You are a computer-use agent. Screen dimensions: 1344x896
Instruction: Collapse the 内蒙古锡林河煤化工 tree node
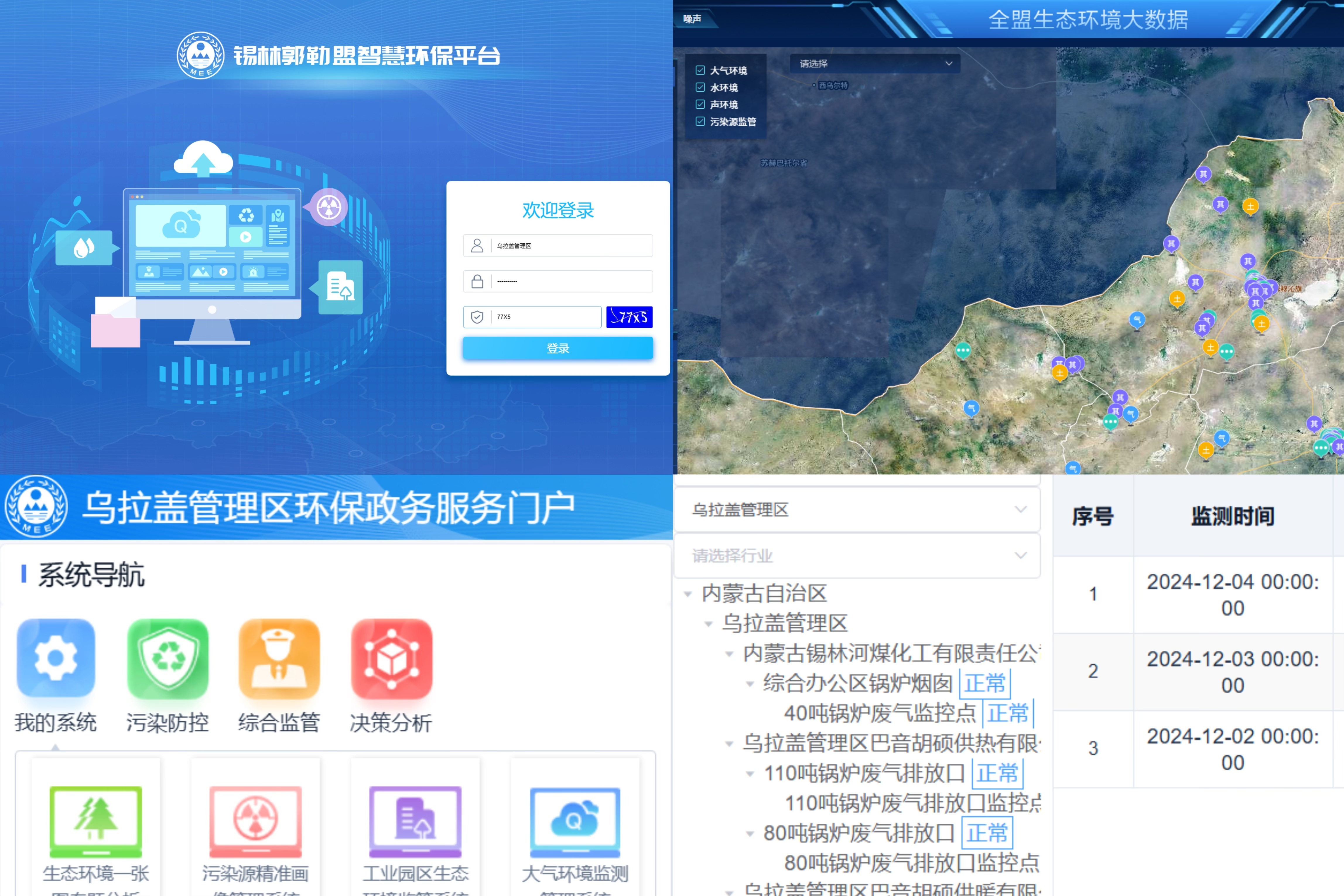click(730, 654)
